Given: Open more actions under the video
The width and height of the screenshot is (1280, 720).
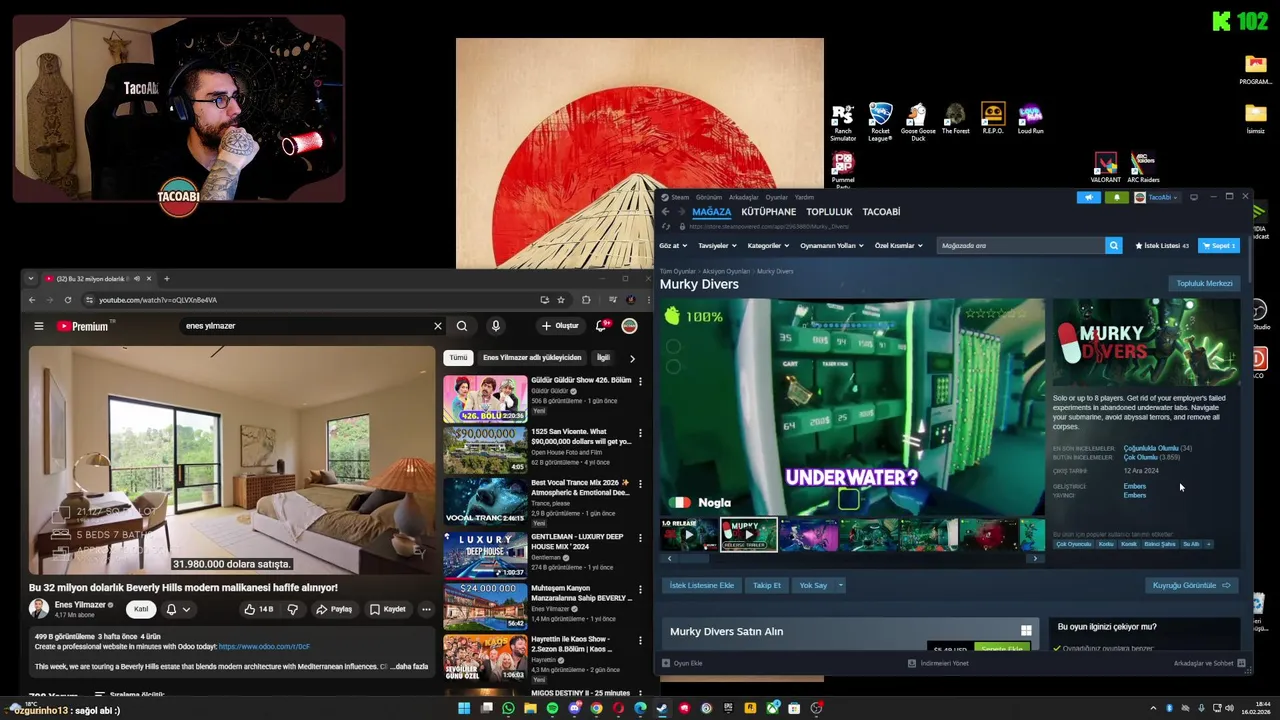Looking at the screenshot, I should pyautogui.click(x=426, y=609).
